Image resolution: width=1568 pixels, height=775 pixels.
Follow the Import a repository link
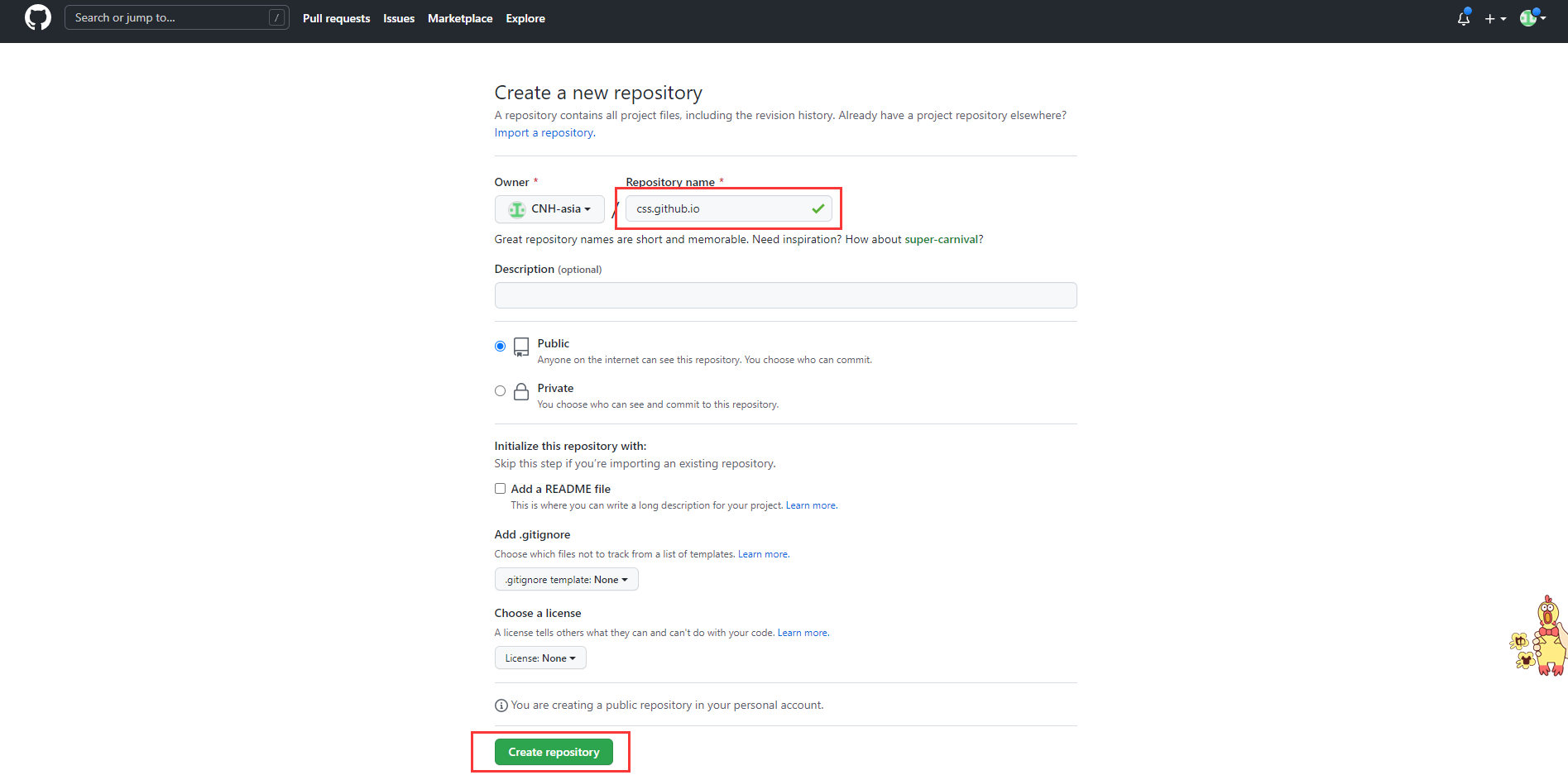(544, 133)
